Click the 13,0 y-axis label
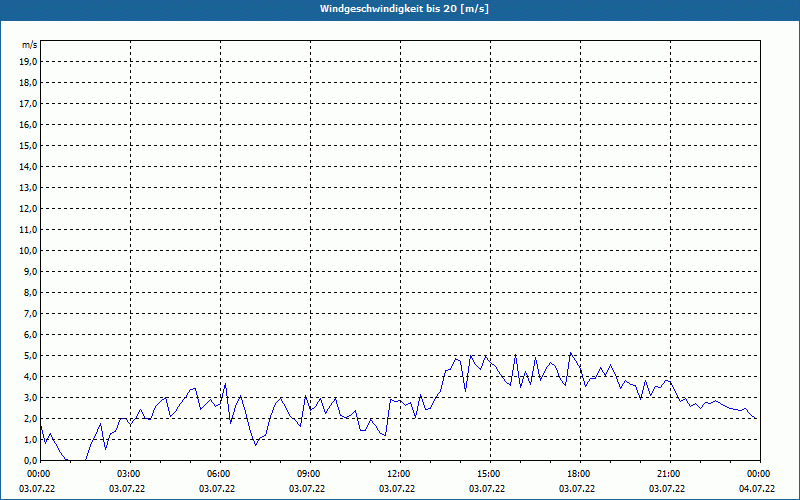800x500 pixels. click(28, 188)
